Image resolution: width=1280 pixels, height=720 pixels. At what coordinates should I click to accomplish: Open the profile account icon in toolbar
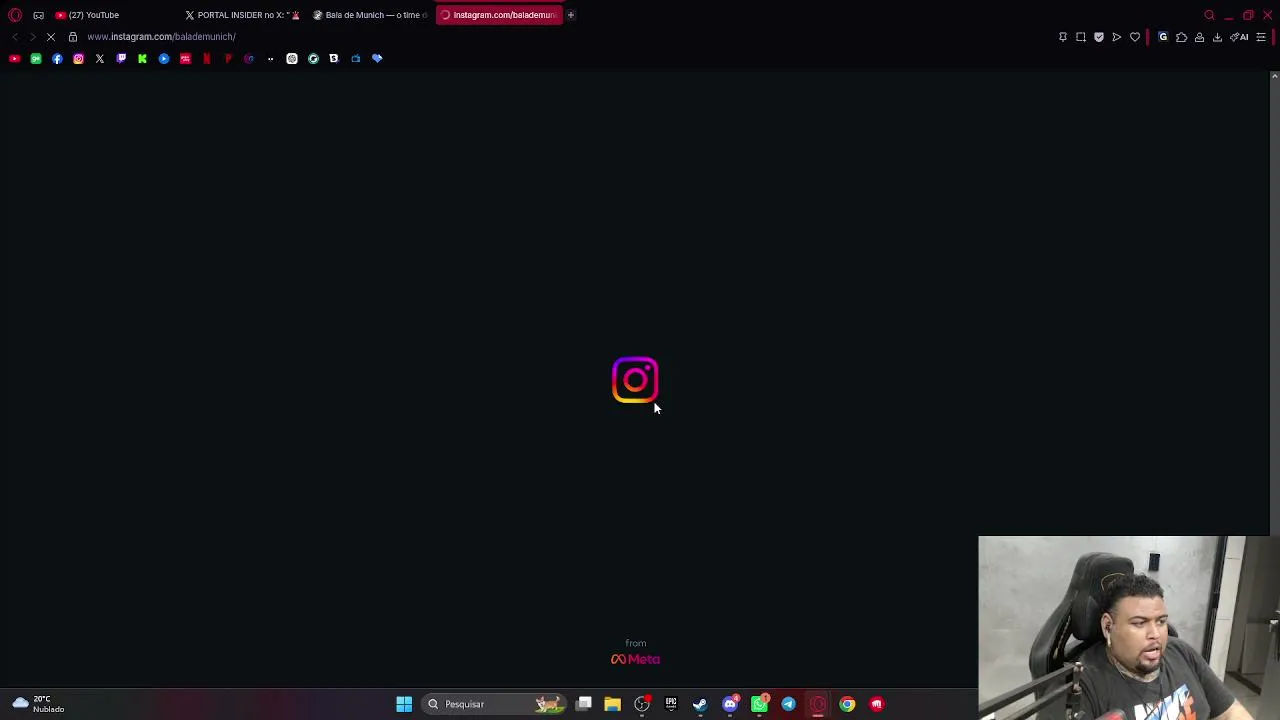coord(1199,37)
